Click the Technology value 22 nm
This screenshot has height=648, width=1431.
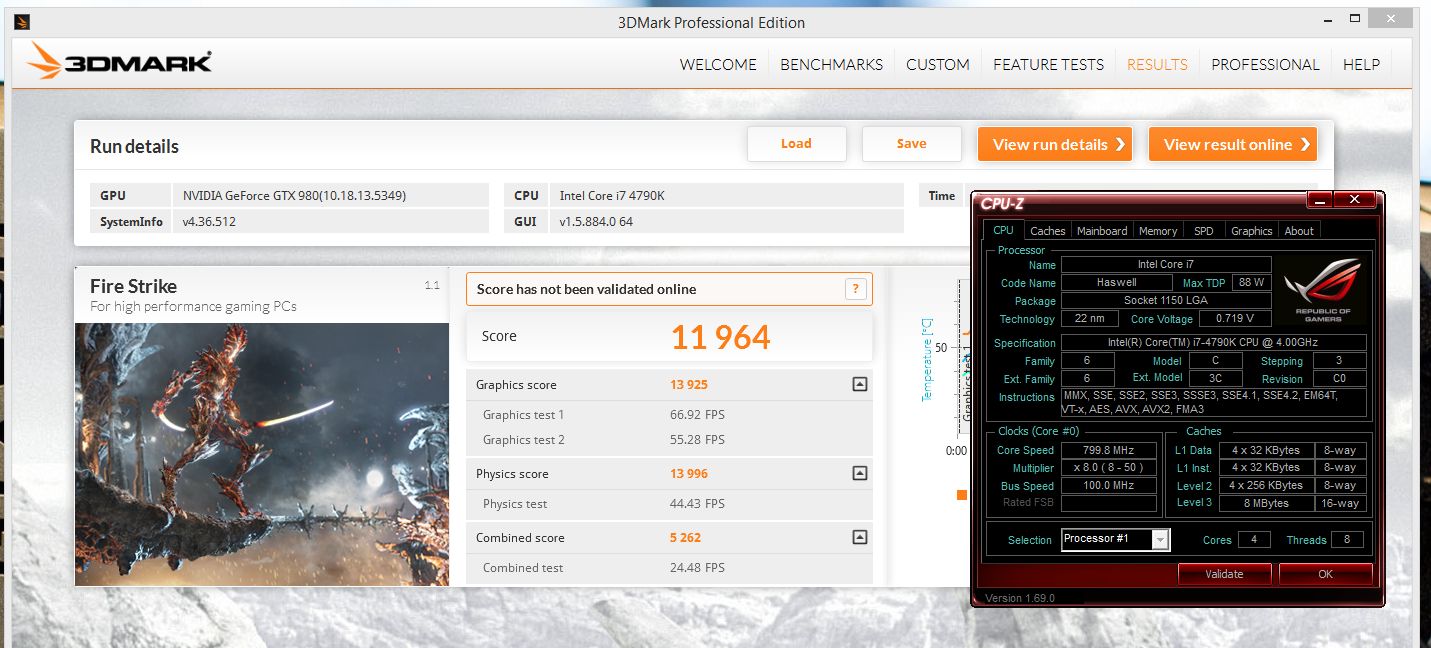point(1089,319)
